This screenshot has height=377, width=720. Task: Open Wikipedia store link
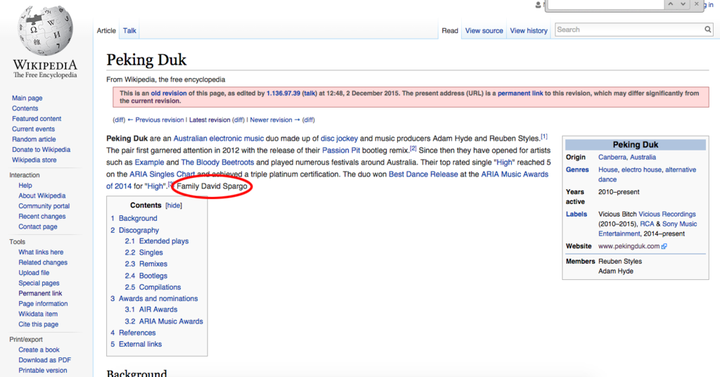(x=34, y=160)
